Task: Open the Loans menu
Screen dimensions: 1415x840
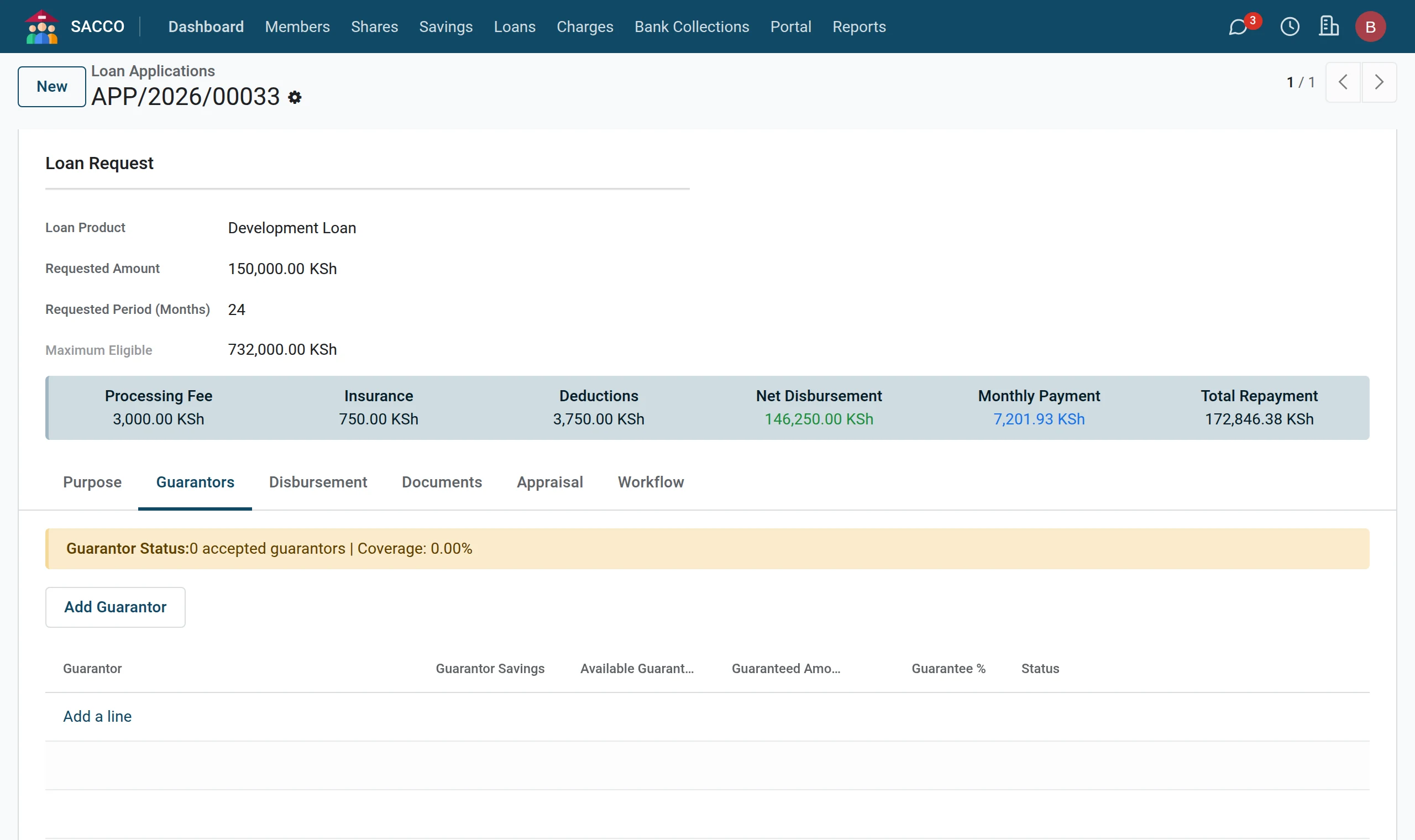Action: point(515,27)
